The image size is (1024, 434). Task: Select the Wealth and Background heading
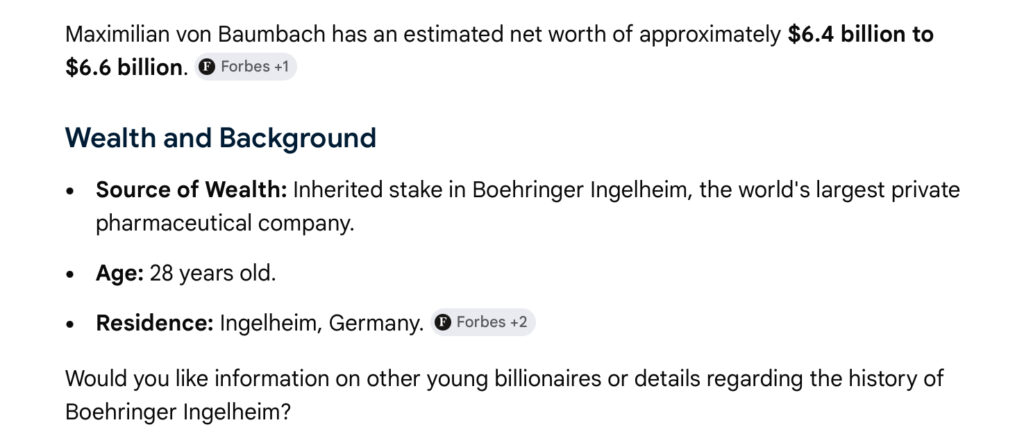pos(221,138)
